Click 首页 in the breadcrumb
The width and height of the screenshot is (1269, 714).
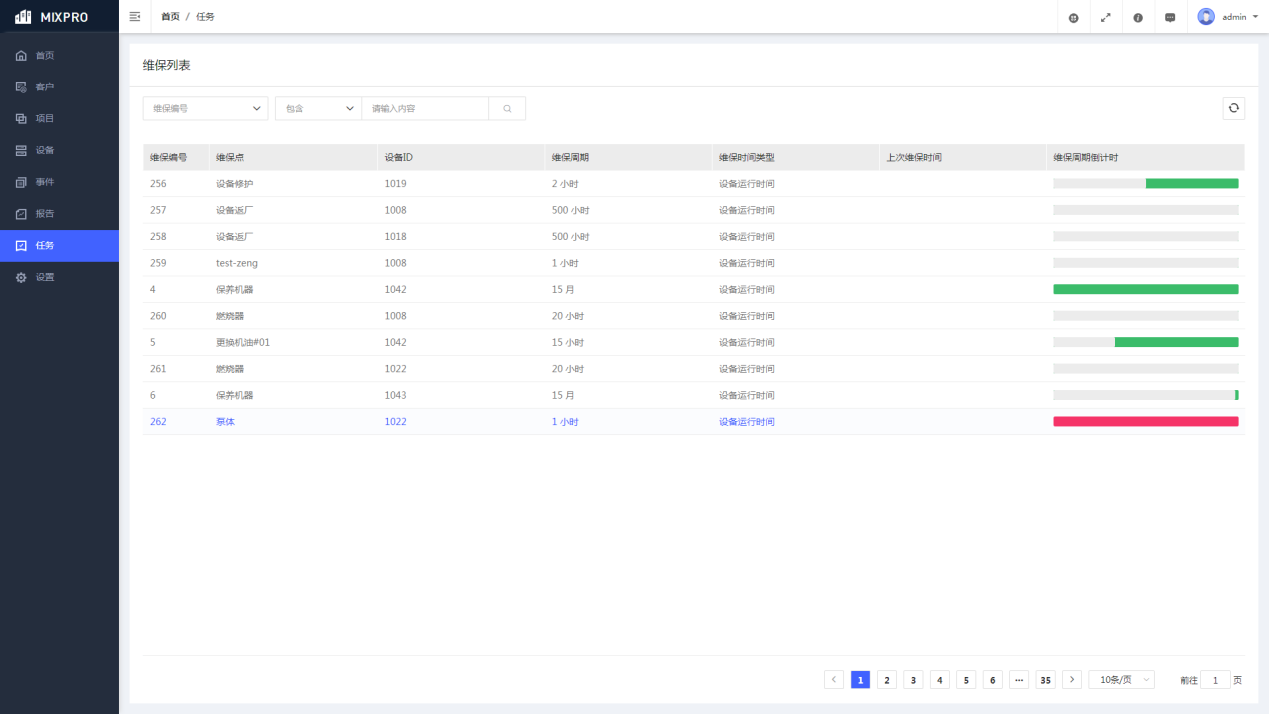pos(170,17)
